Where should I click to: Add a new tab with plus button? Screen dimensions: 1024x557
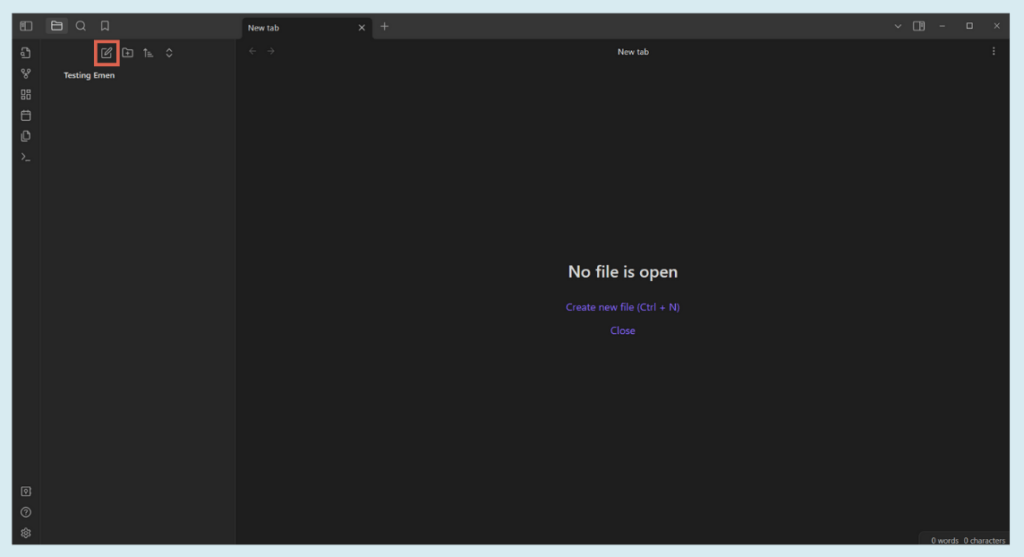385,27
